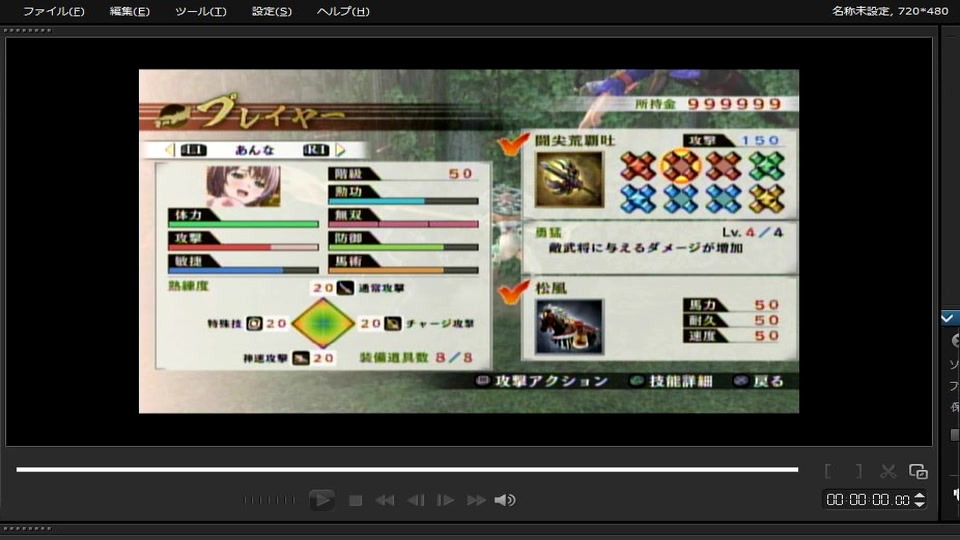
Task: Jump to the end with the fast-forward icon
Action: point(476,501)
